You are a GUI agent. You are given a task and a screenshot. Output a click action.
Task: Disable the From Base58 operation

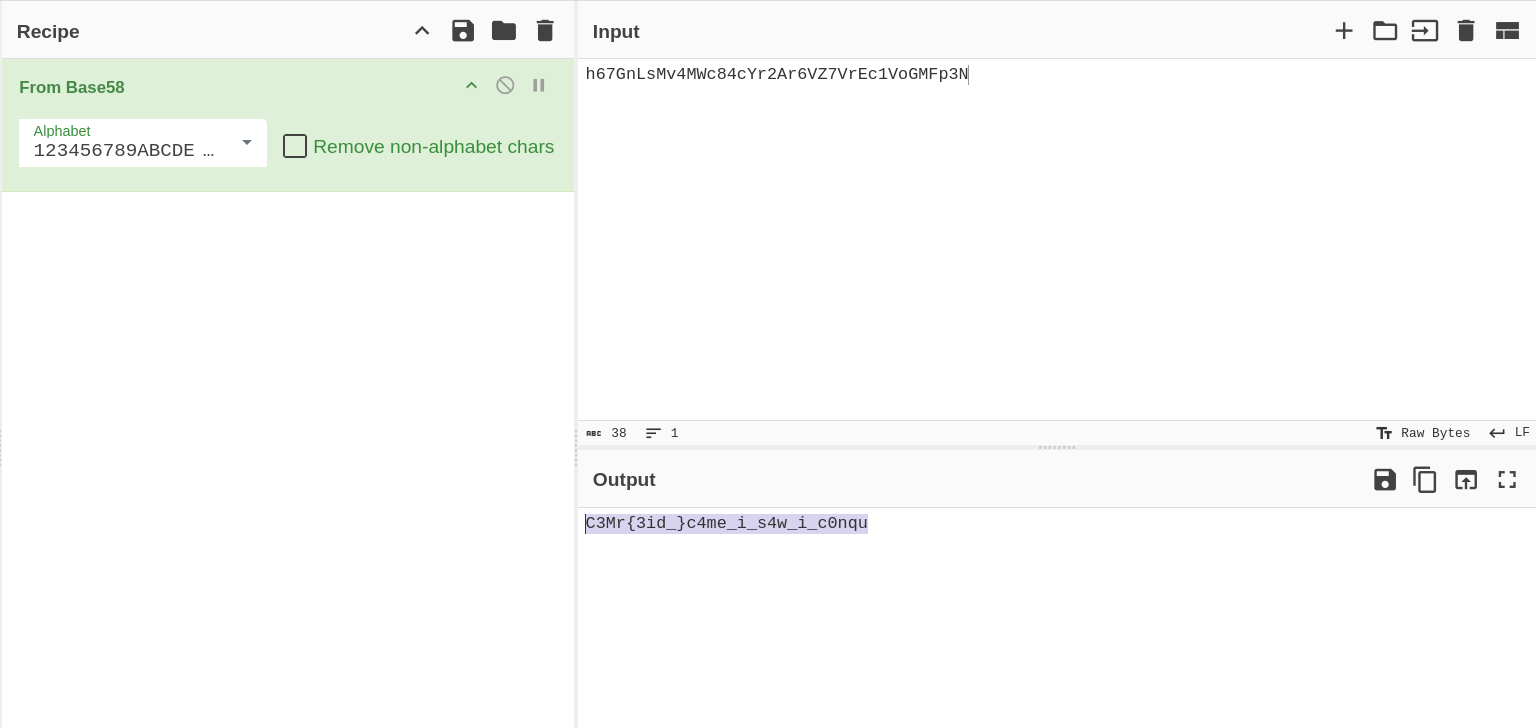tap(505, 86)
